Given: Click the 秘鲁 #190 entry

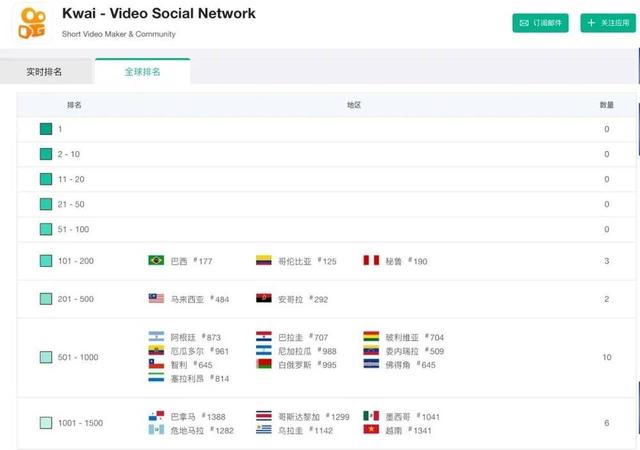Looking at the screenshot, I should point(406,261).
